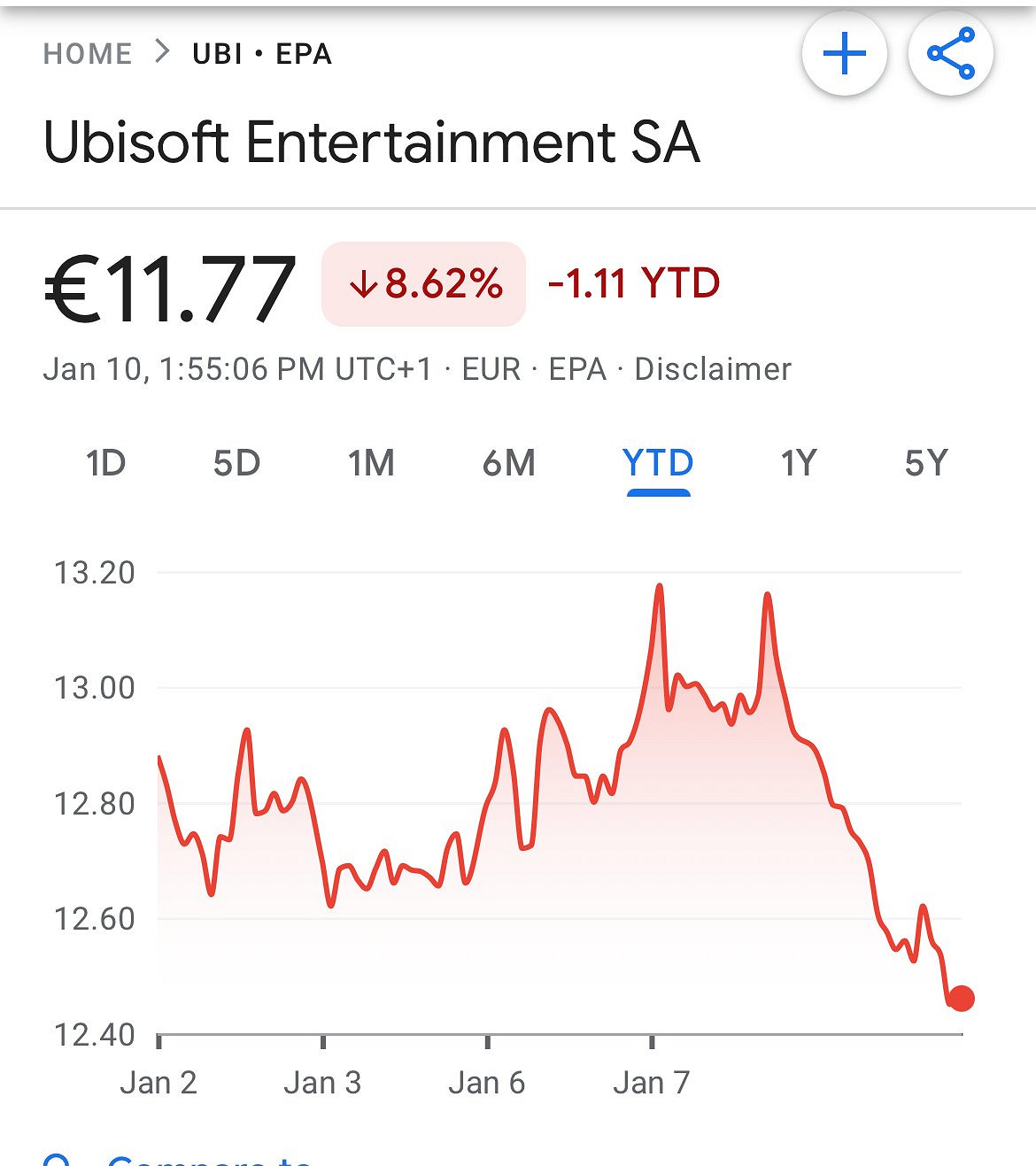This screenshot has width=1036, height=1166.
Task: Click the active YTD tab selector
Action: (x=656, y=463)
